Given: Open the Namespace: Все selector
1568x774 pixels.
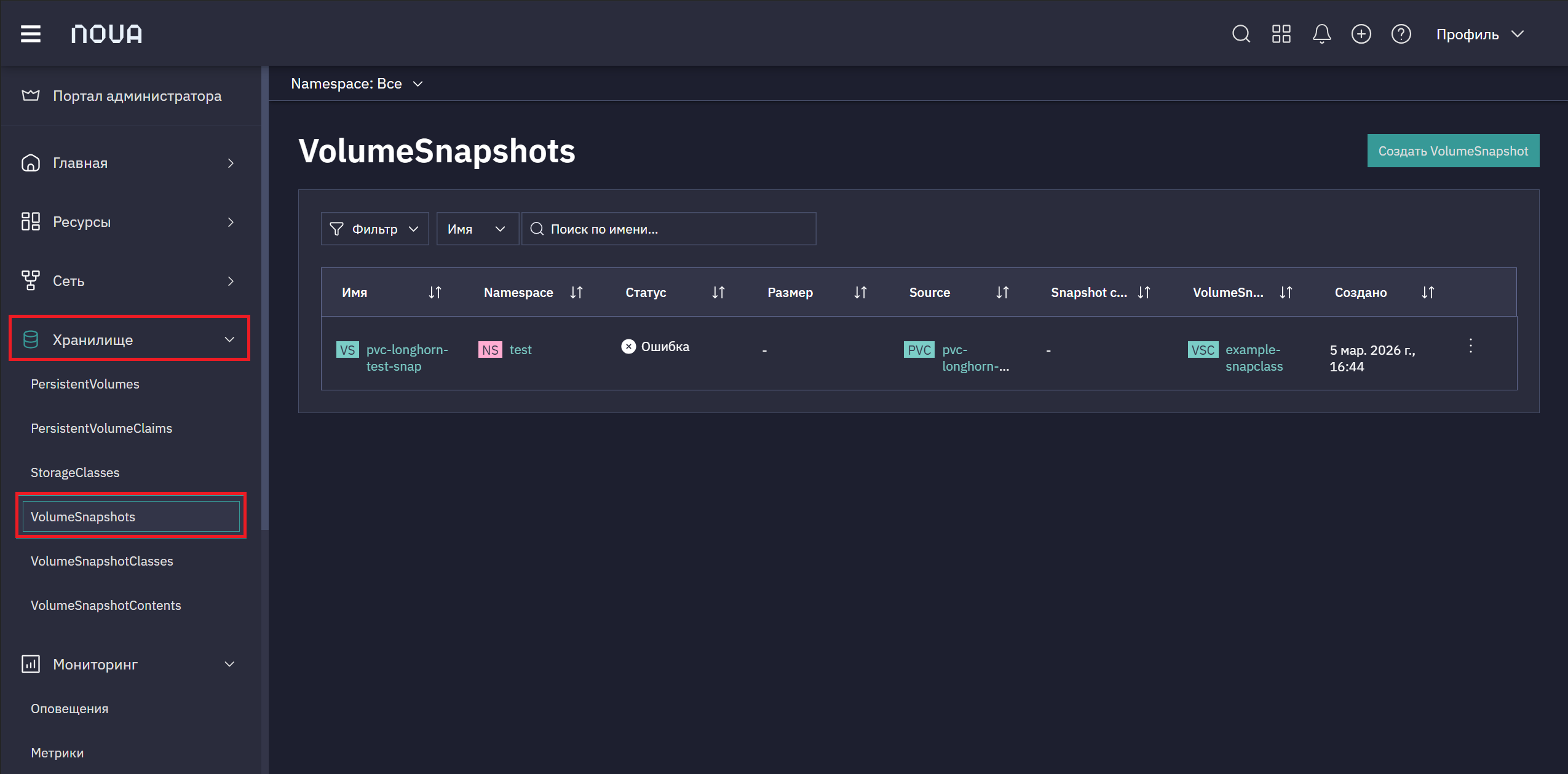Looking at the screenshot, I should [357, 84].
